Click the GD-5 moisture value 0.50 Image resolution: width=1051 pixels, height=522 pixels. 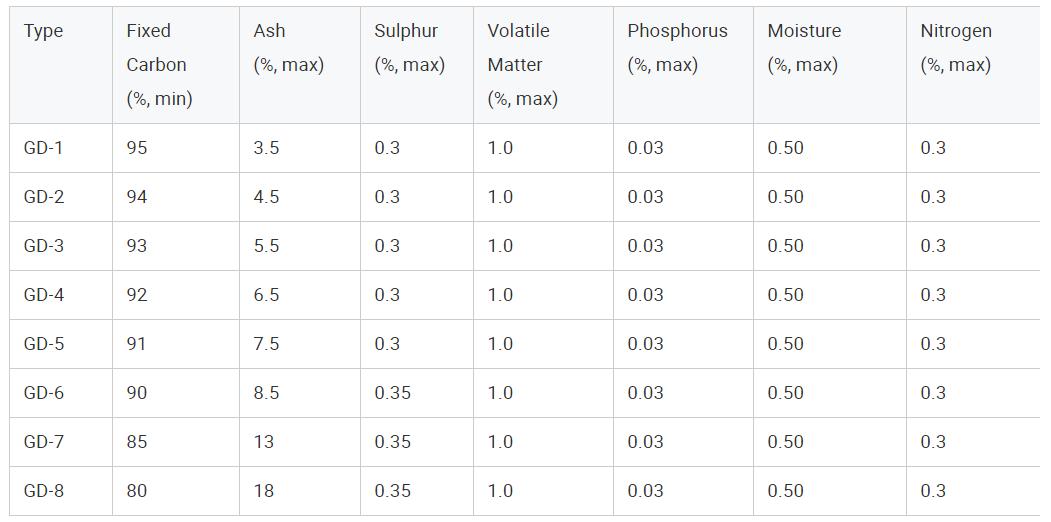pos(785,344)
